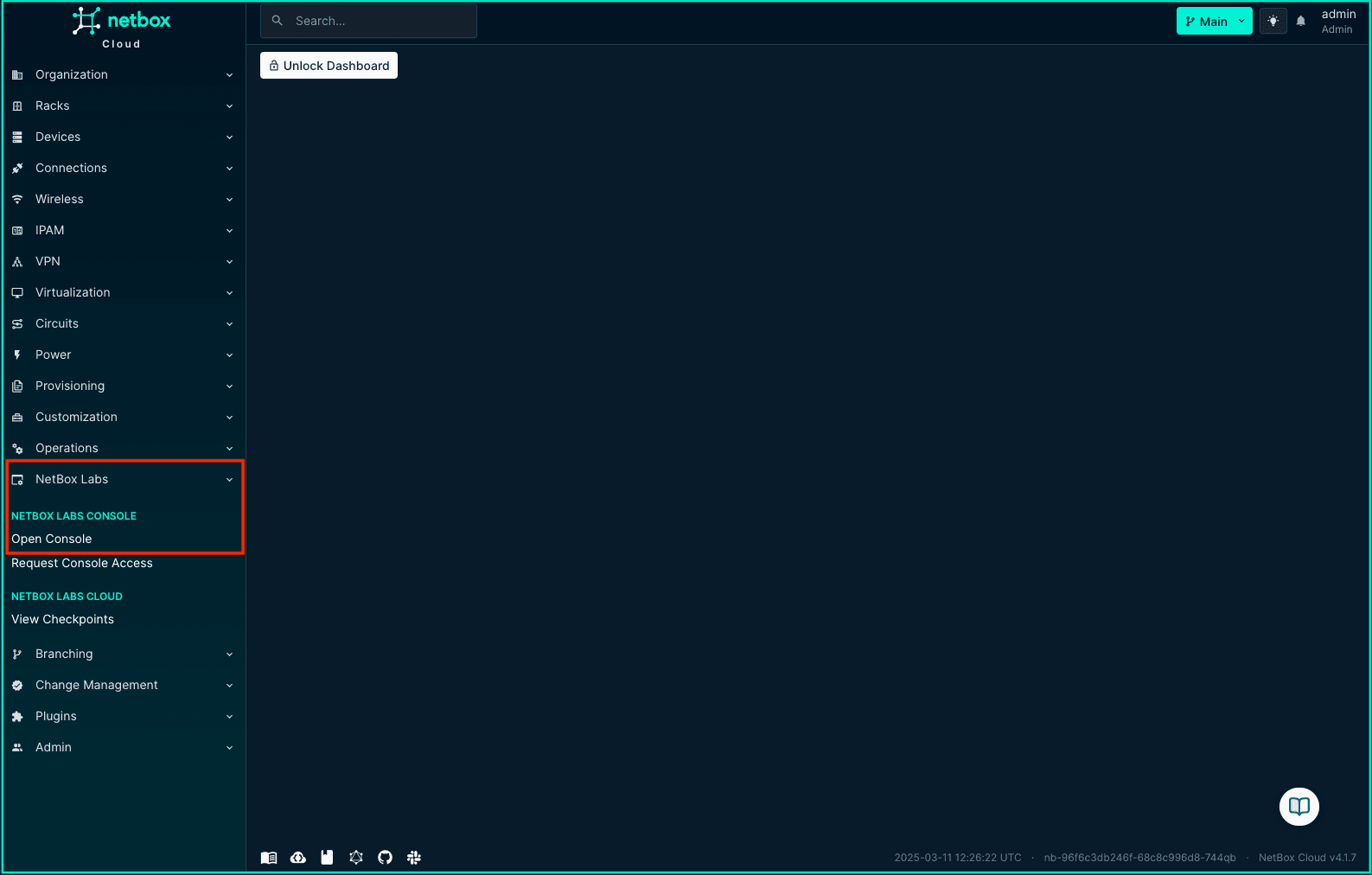Click the magnifier icon in search bar

tap(278, 21)
